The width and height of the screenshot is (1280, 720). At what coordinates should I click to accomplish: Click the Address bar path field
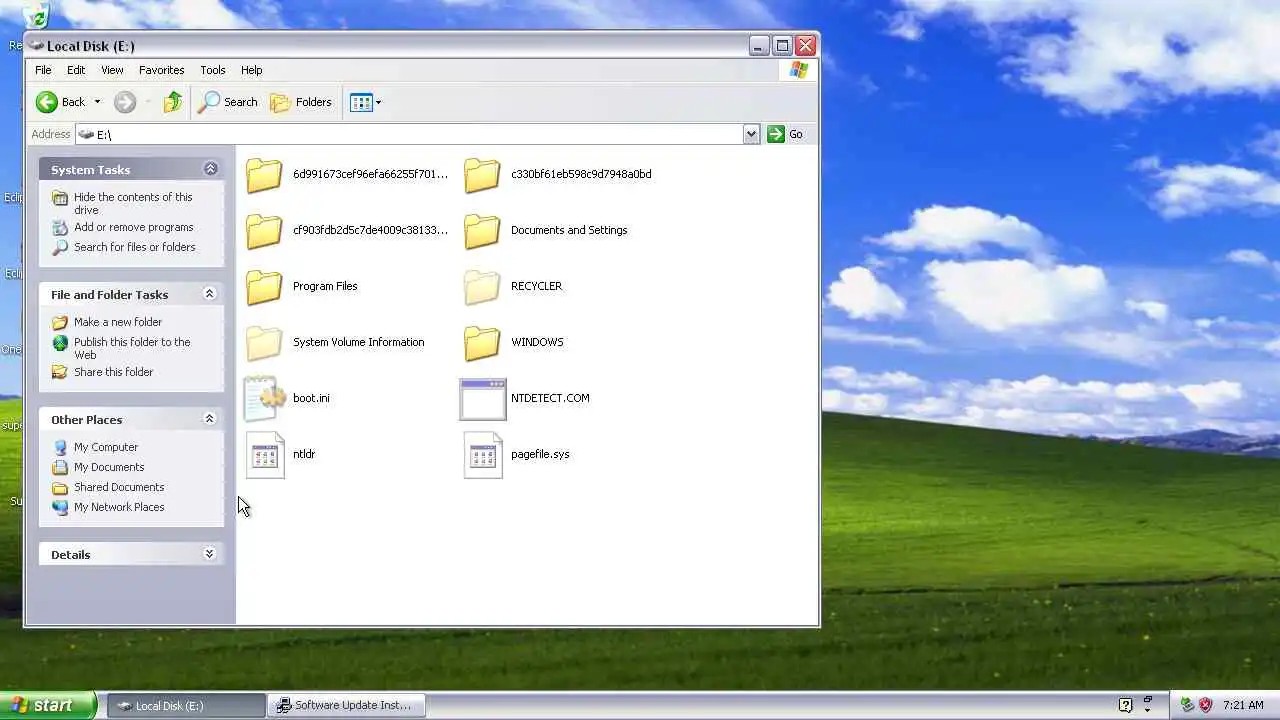[409, 134]
